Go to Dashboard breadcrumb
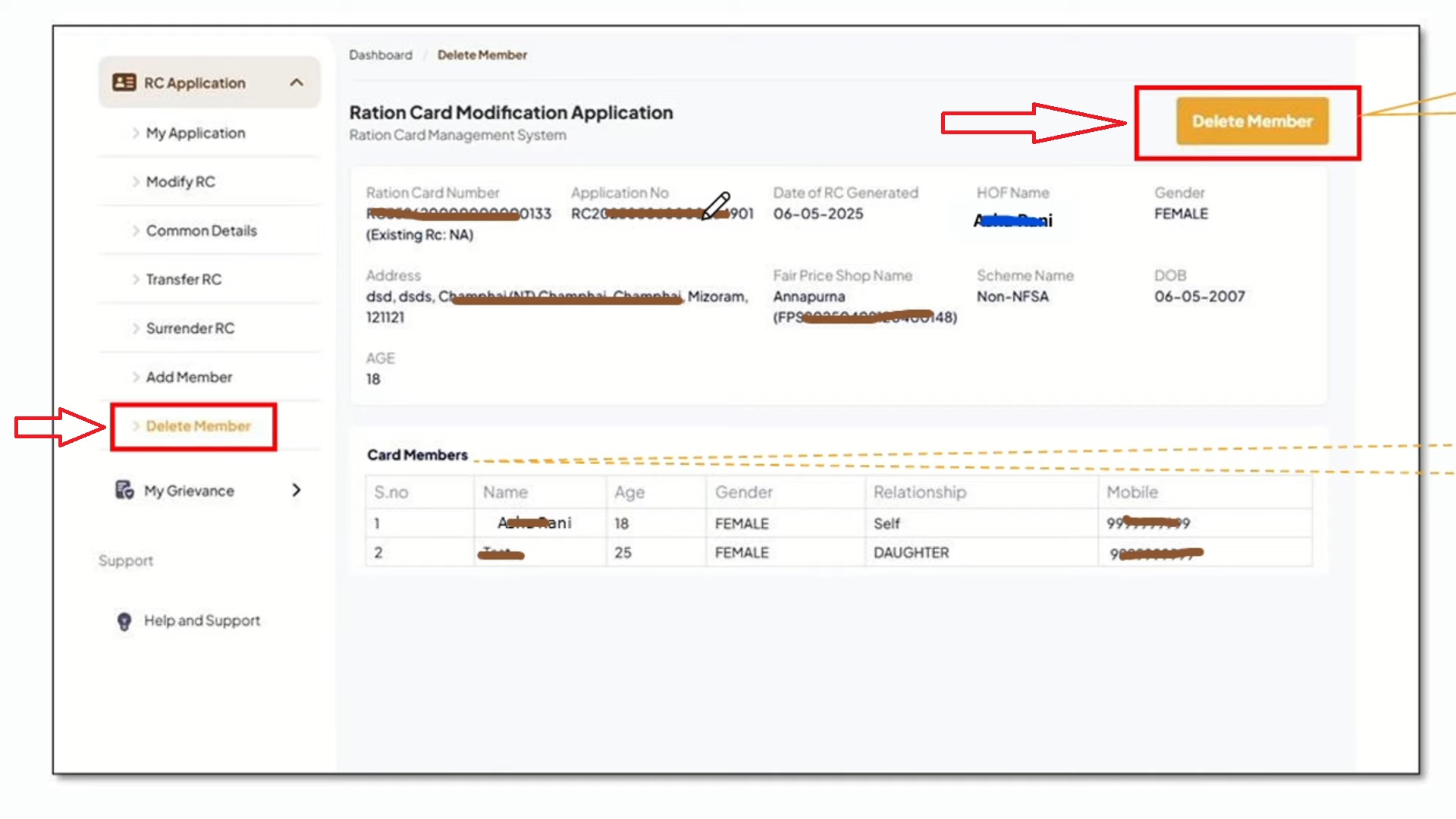This screenshot has height=819, width=1456. coord(381,55)
